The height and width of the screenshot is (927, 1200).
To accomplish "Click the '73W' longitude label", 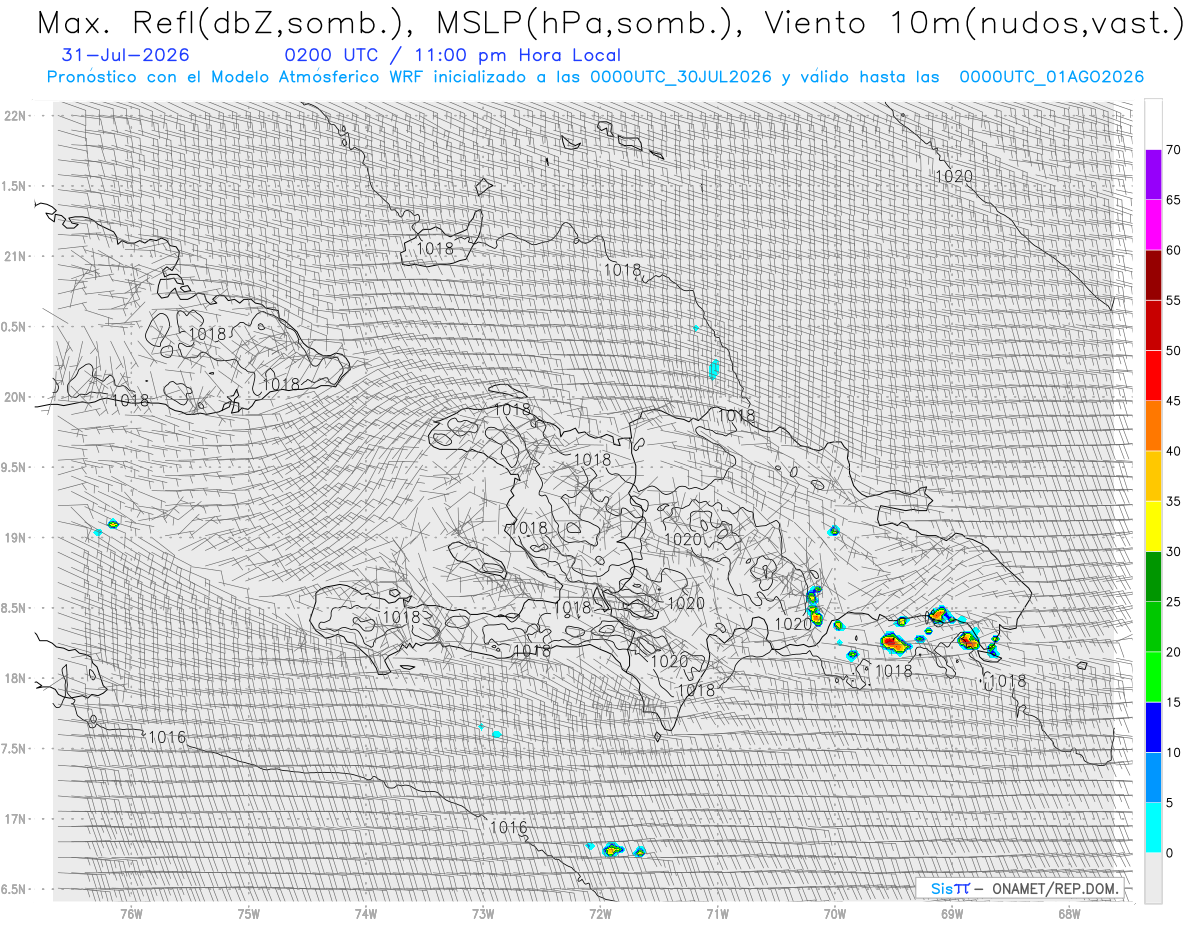I will (x=483, y=913).
